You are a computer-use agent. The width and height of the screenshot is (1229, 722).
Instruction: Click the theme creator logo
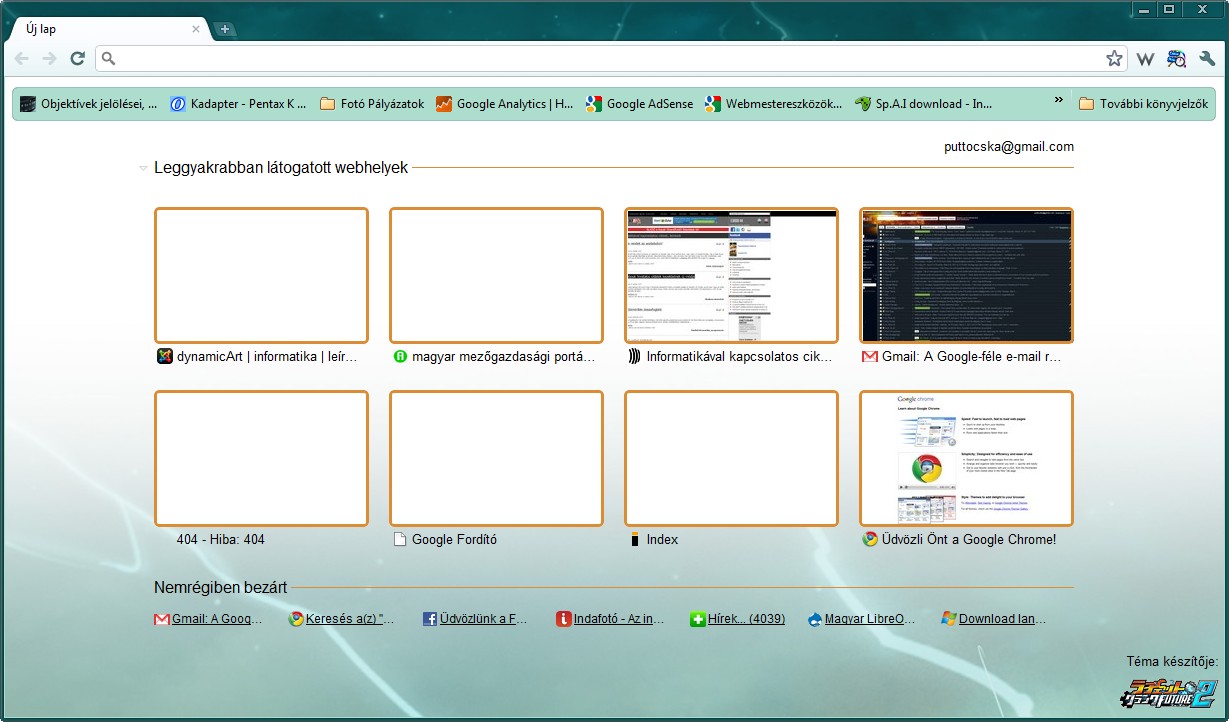click(x=1168, y=695)
